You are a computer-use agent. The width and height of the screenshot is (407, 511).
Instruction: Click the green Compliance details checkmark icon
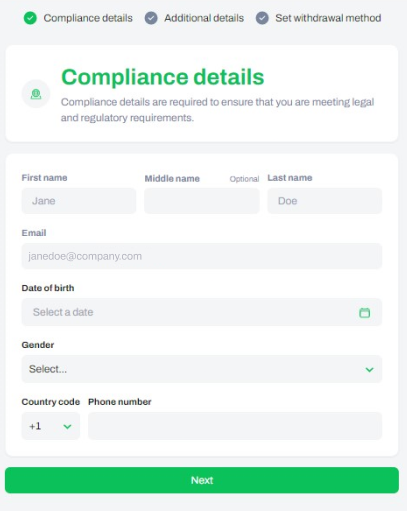click(x=30, y=18)
